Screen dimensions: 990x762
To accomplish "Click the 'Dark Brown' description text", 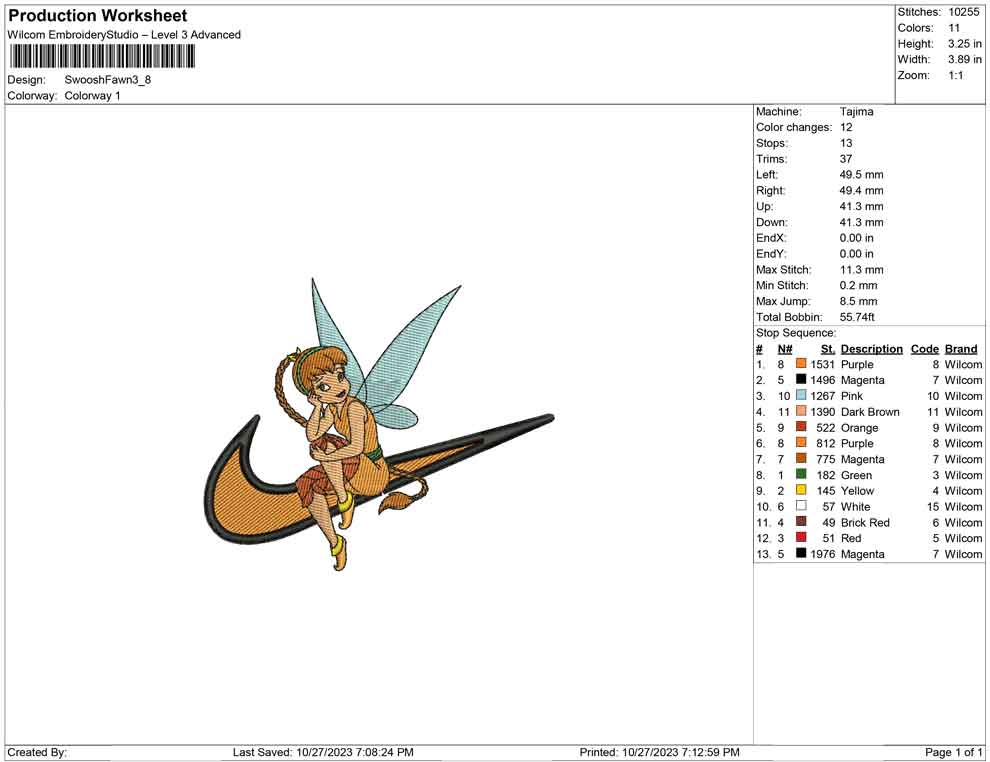I will tap(870, 412).
